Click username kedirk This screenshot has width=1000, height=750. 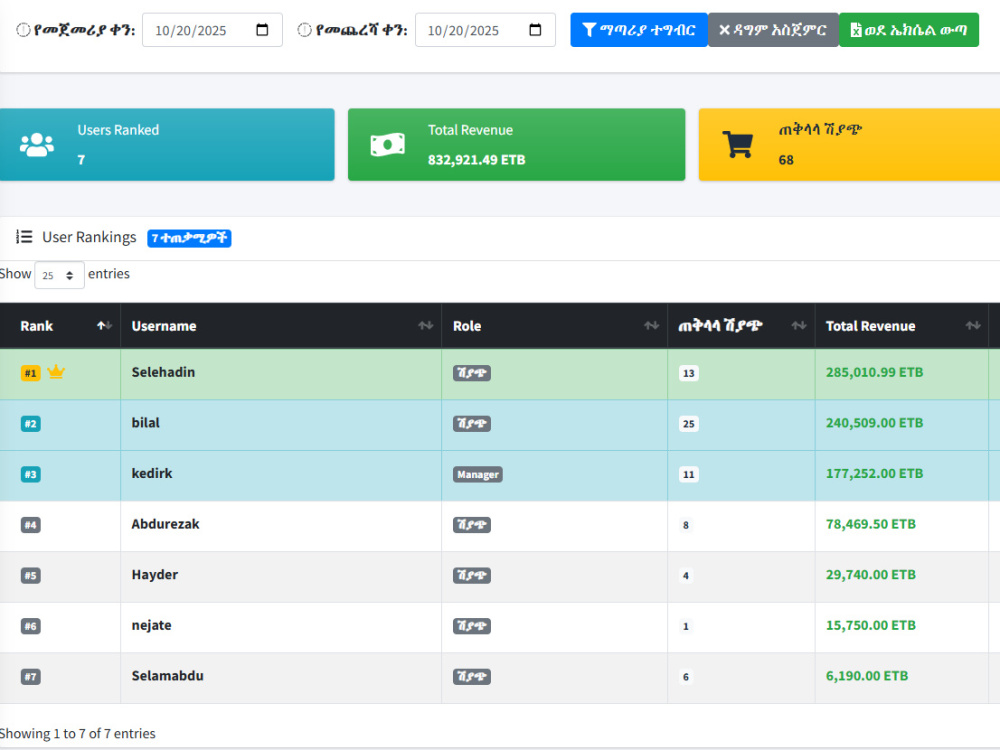pos(152,473)
